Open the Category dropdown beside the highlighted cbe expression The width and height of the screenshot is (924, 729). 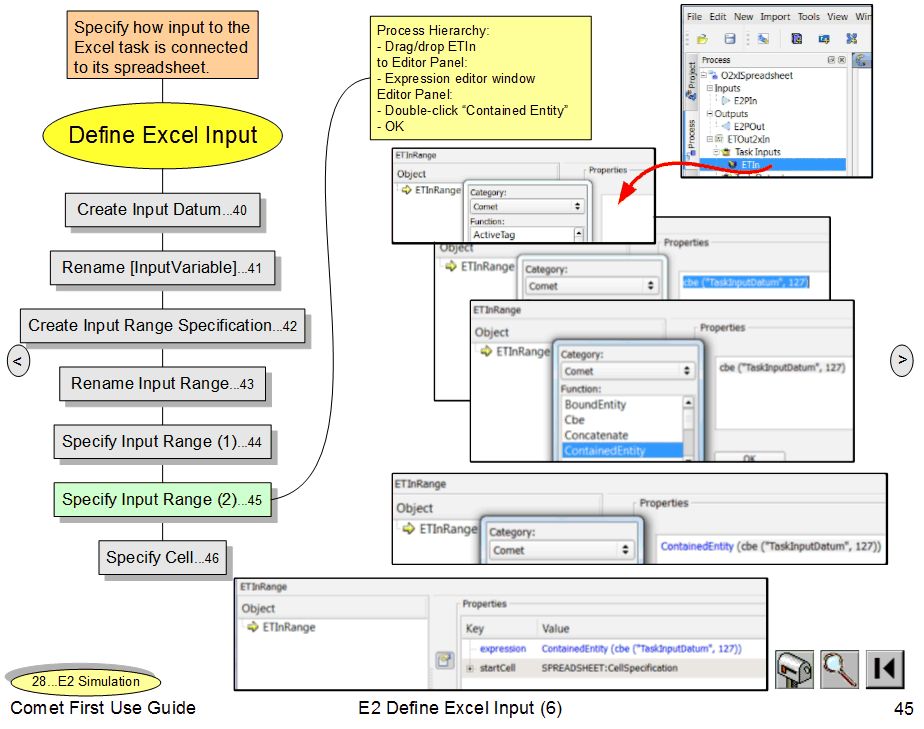pyautogui.click(x=591, y=286)
